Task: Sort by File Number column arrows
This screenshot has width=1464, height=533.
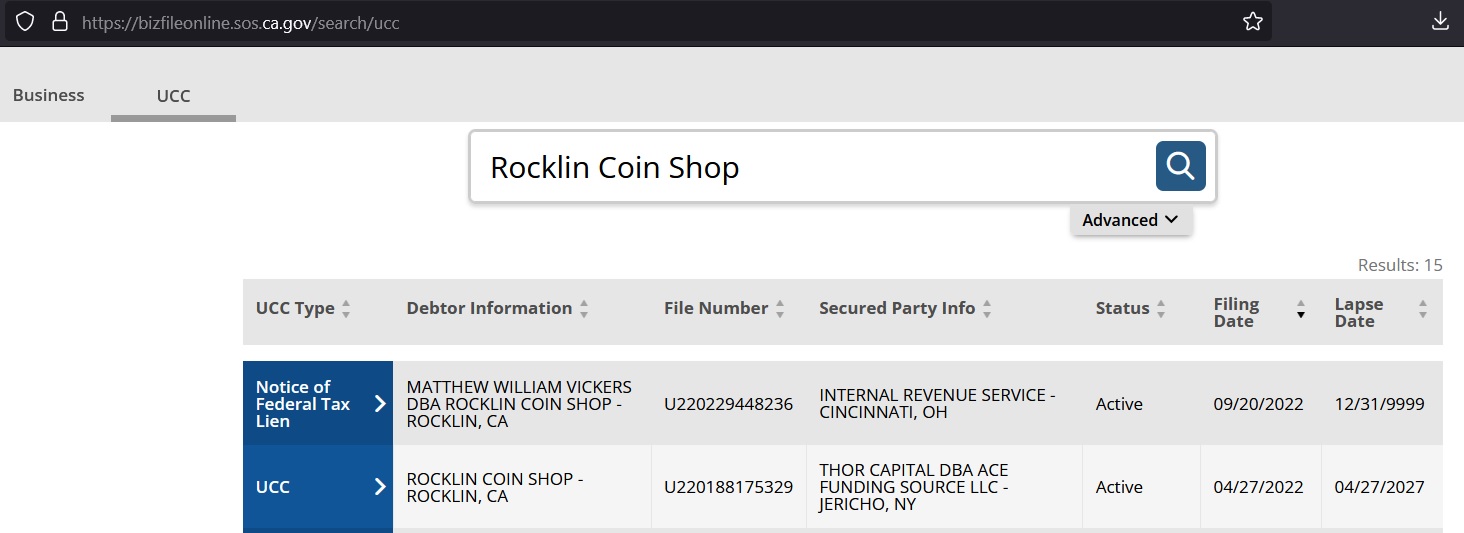Action: (x=780, y=309)
